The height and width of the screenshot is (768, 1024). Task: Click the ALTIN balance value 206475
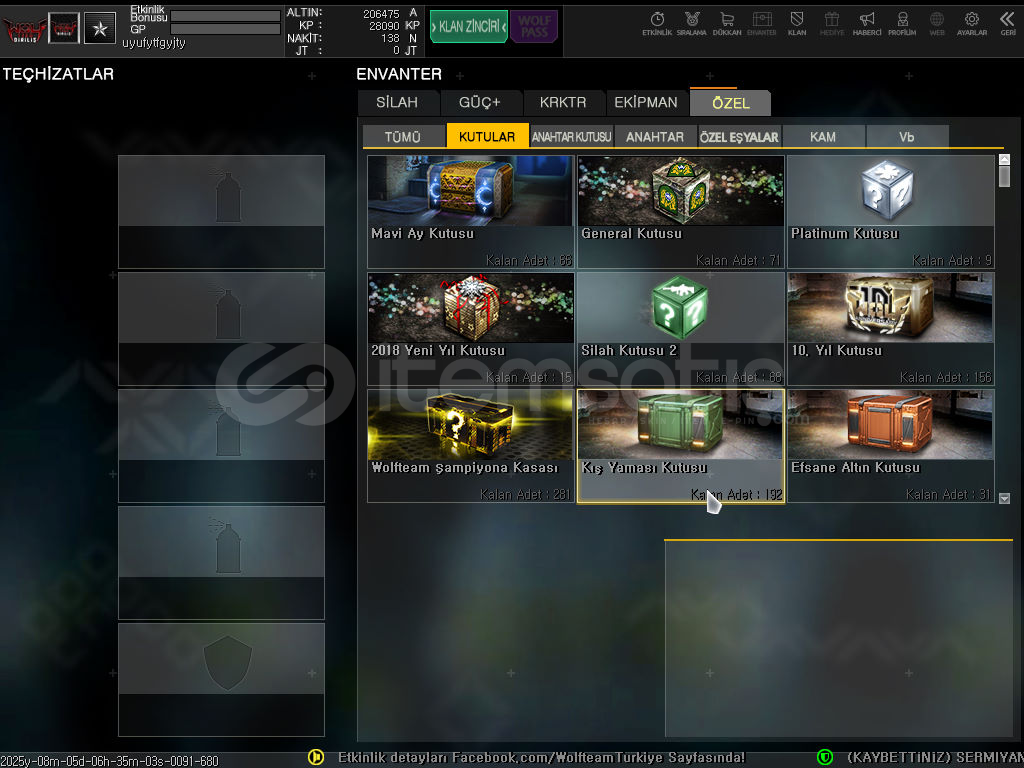click(381, 13)
